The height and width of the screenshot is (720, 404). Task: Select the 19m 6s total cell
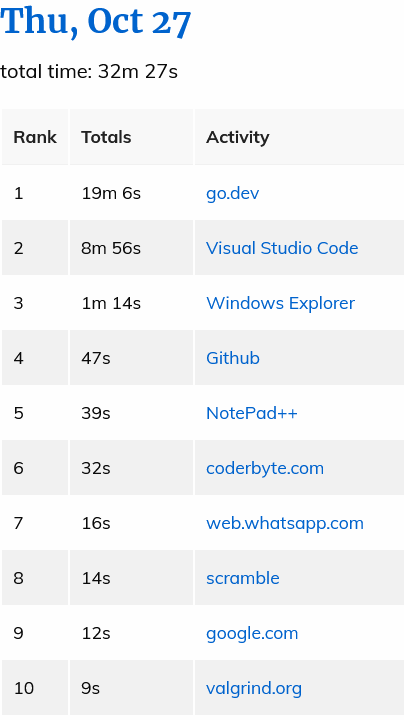coord(131,193)
